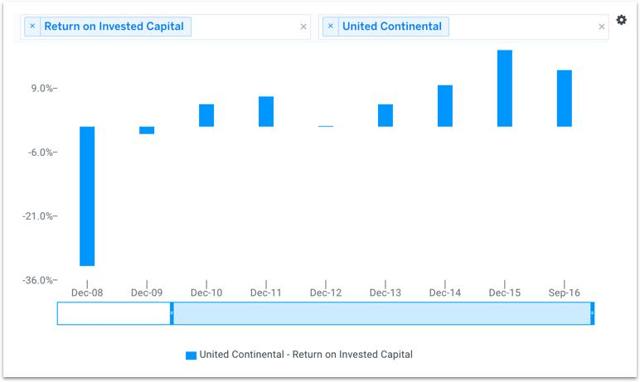Click the Sep-16 bar

click(564, 98)
